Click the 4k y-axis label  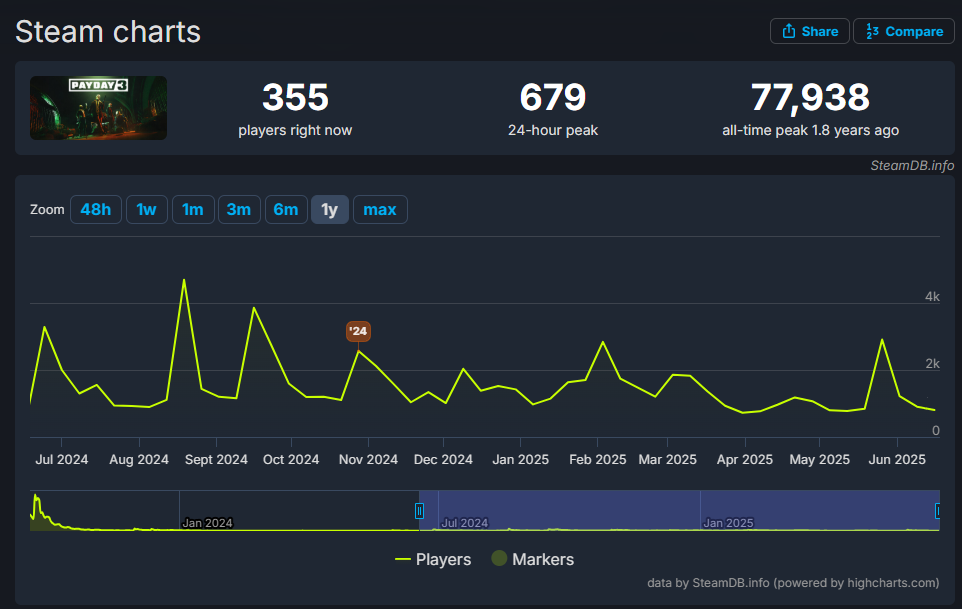point(932,297)
